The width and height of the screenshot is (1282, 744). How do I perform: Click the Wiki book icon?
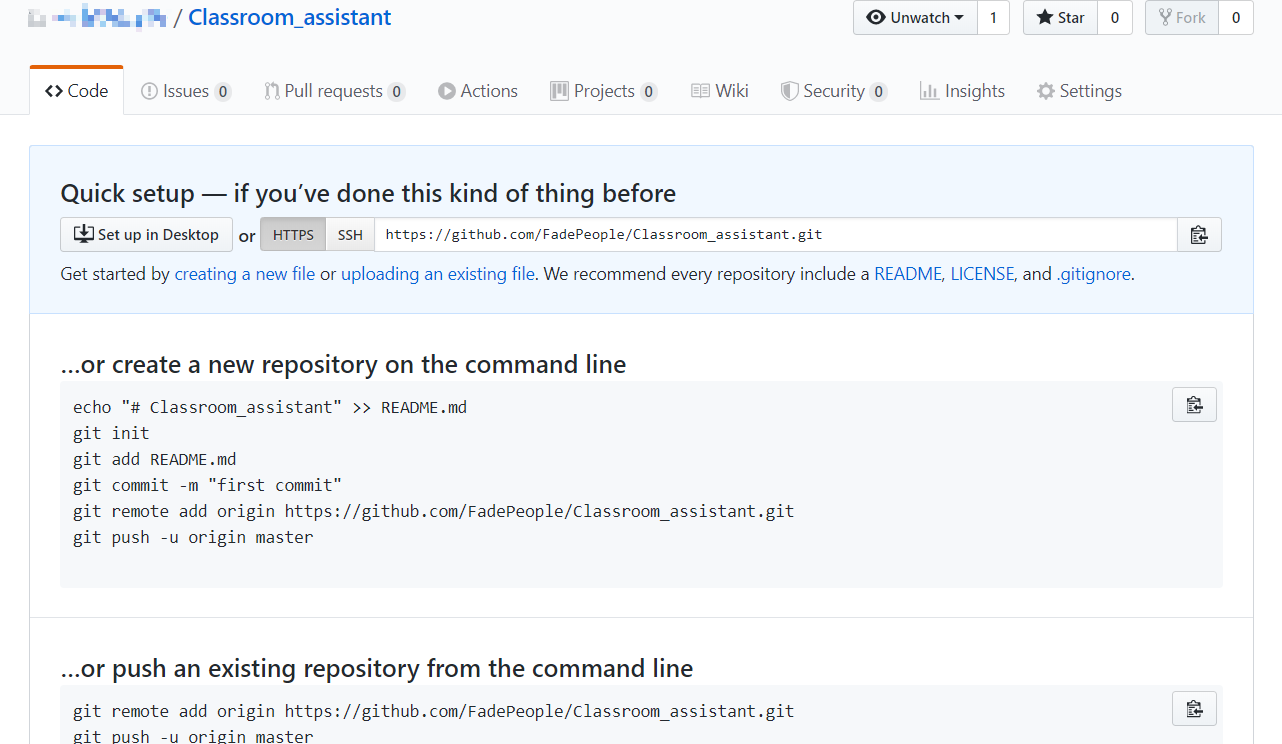[x=700, y=91]
